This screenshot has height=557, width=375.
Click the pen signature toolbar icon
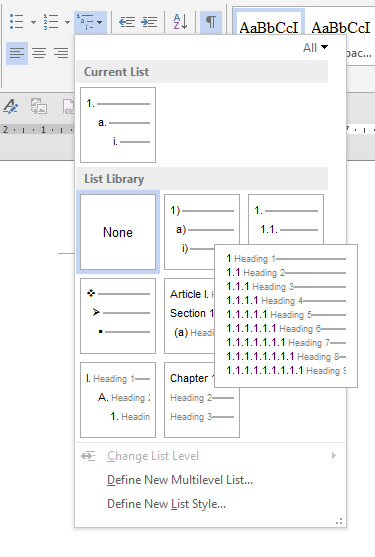pyautogui.click(x=11, y=106)
